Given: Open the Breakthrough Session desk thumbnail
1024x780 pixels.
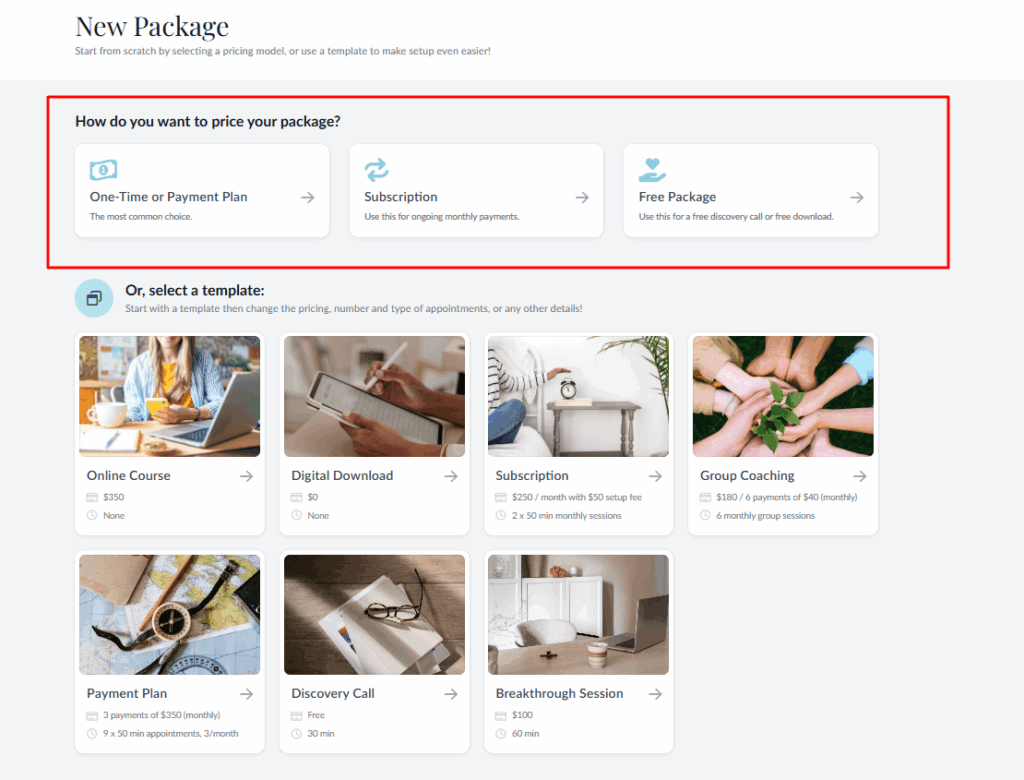Looking at the screenshot, I should [578, 614].
